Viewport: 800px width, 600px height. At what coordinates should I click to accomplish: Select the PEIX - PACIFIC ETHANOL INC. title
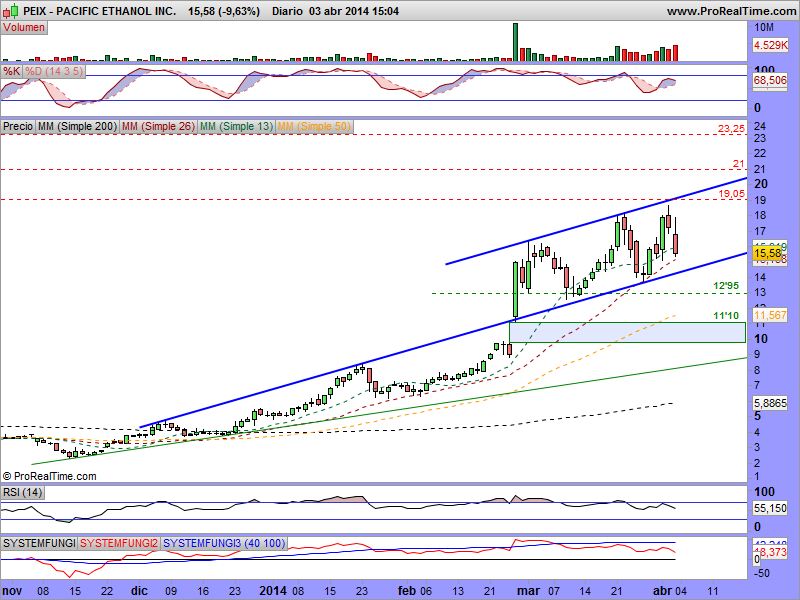click(x=100, y=11)
